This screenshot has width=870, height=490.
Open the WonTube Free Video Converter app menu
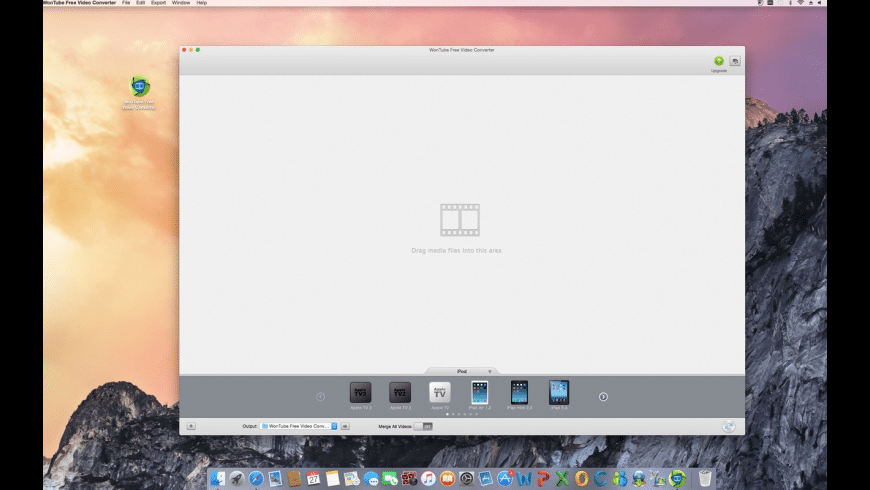point(80,3)
